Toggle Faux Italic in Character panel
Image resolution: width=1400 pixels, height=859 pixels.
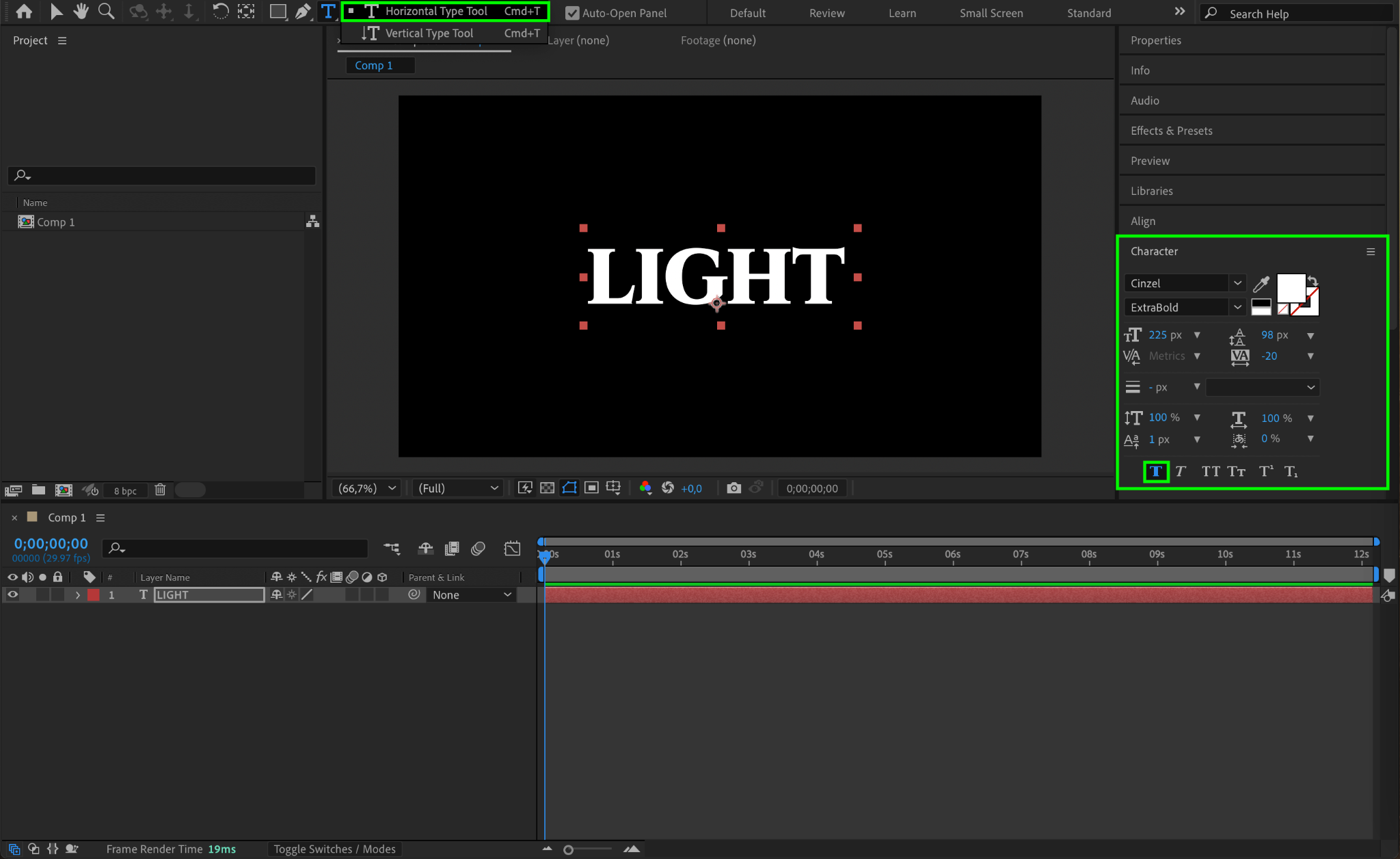[x=1181, y=471]
